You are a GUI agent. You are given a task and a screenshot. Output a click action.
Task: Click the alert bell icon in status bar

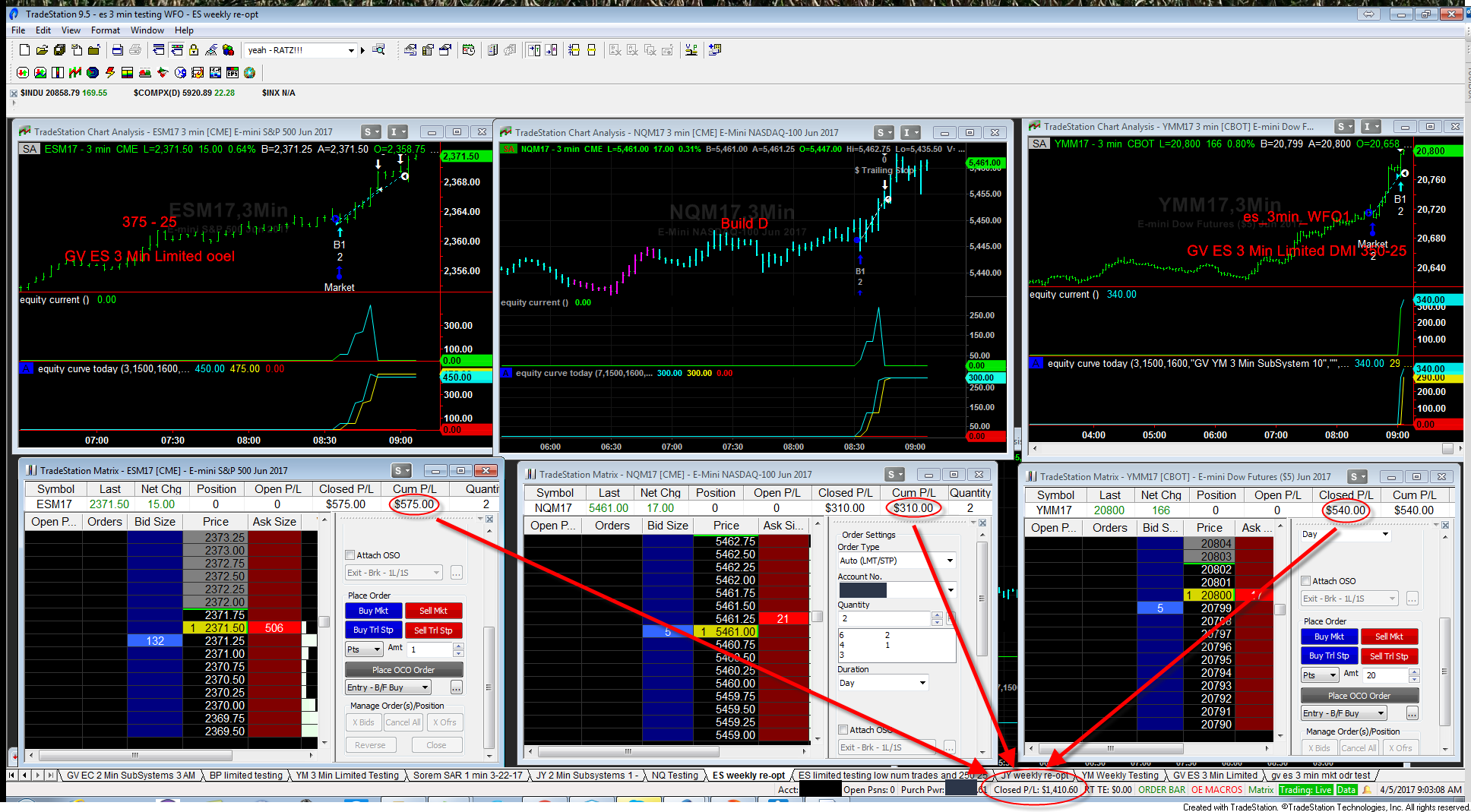point(1367,790)
